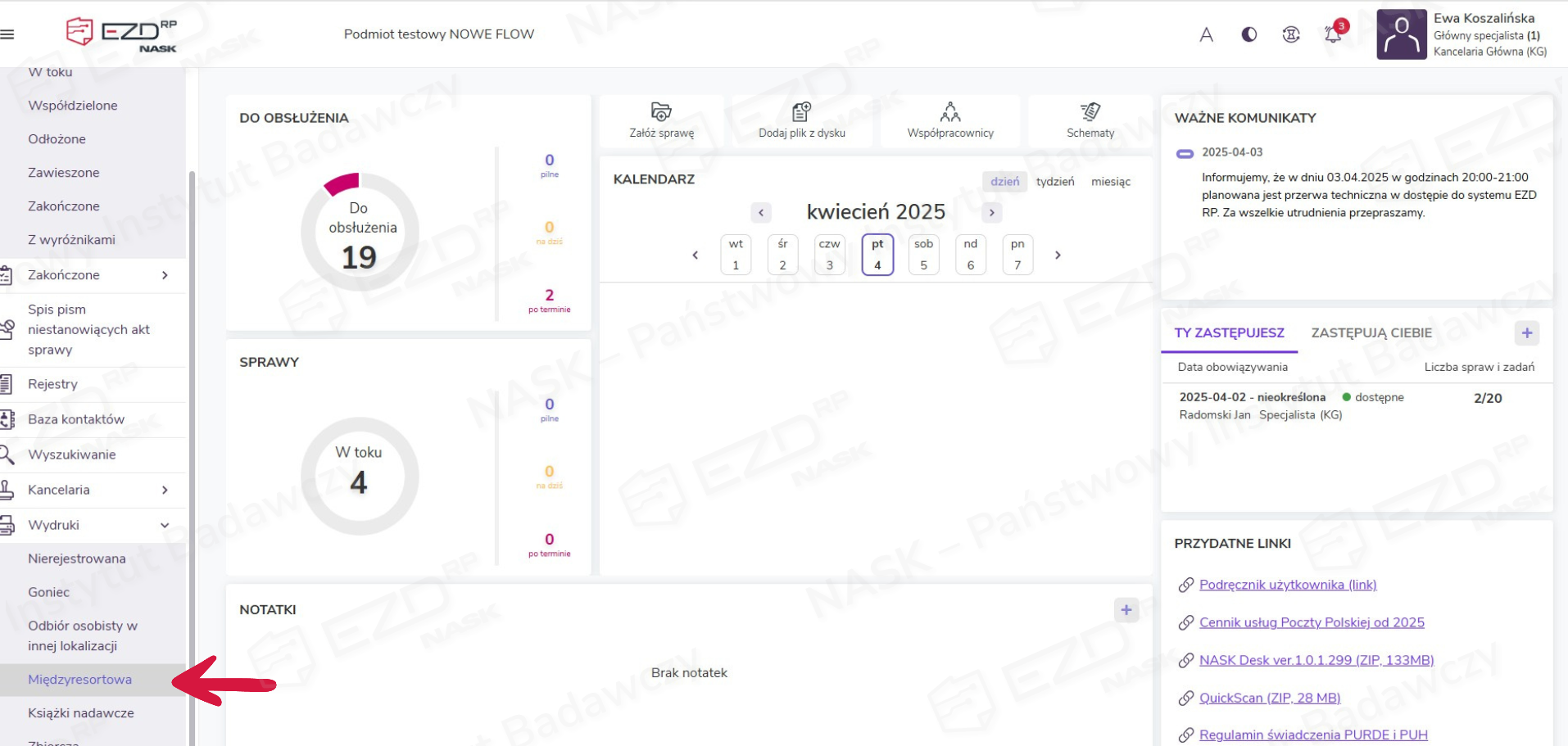Click the font size A icon
1568x746 pixels.
[1206, 34]
